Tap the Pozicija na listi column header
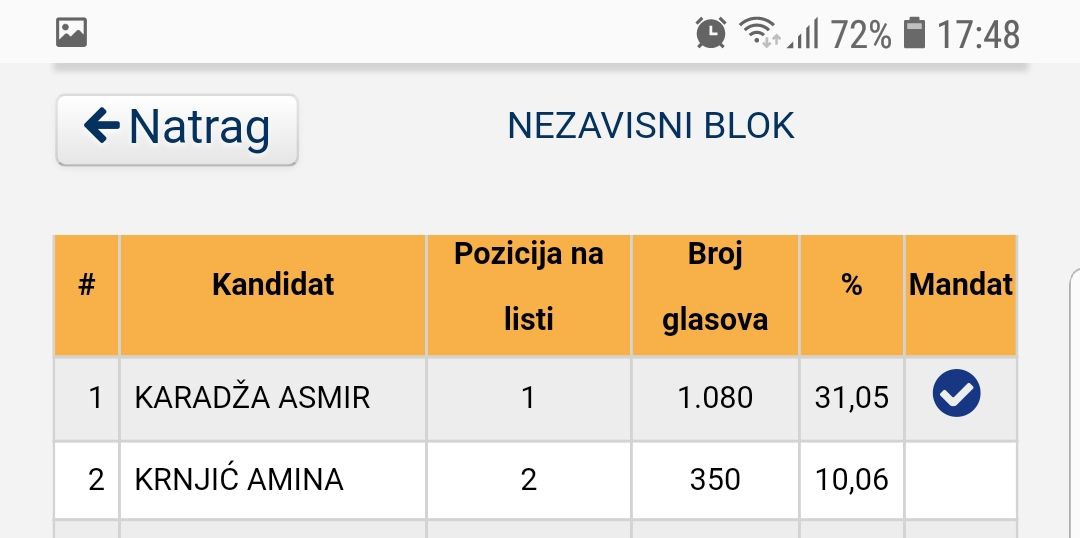Viewport: 1080px width, 538px height. 529,287
